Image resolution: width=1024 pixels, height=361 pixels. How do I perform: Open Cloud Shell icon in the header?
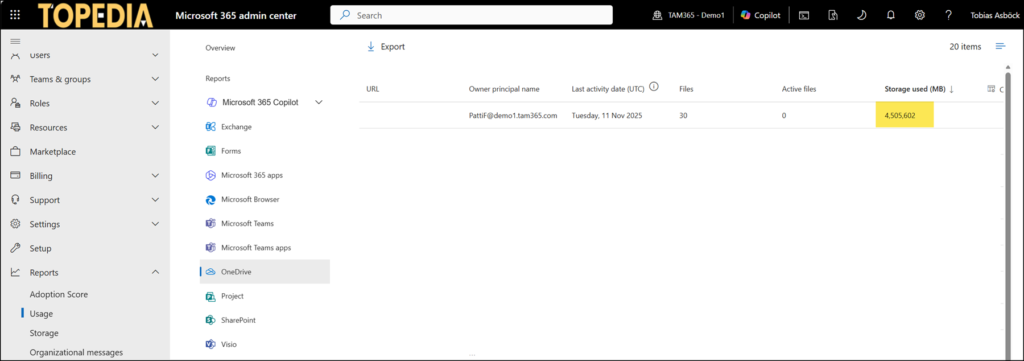(x=805, y=15)
